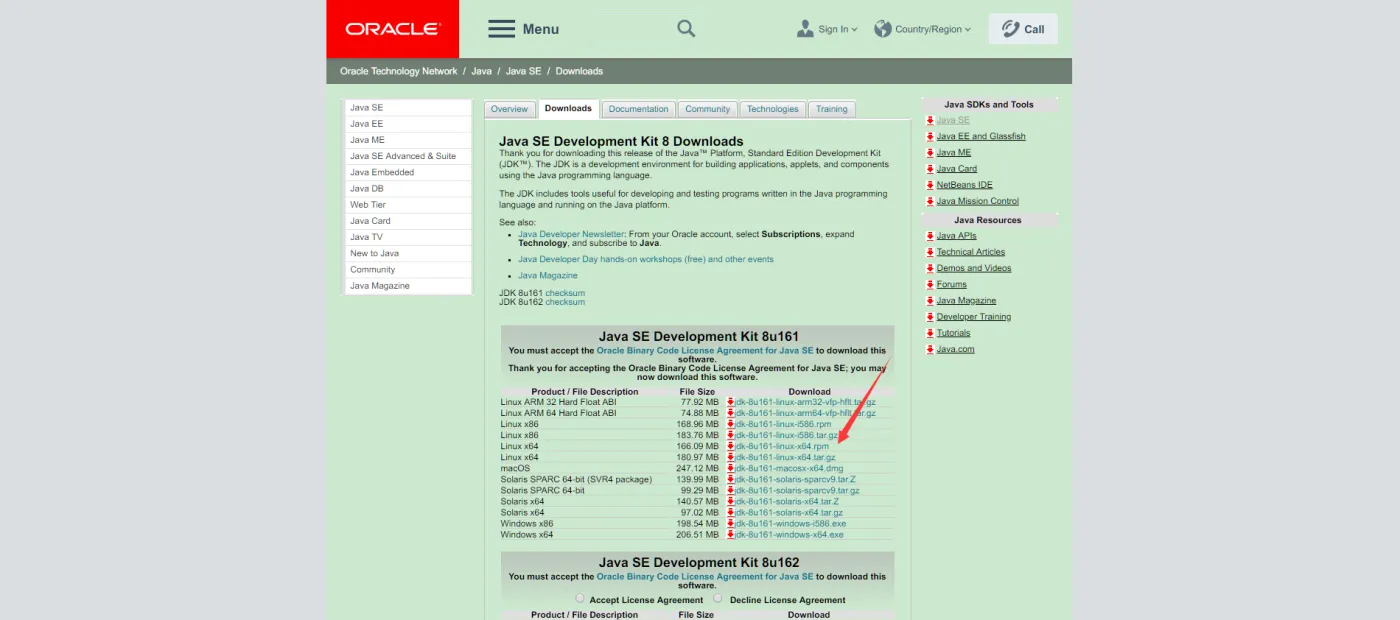
Task: Open Java.com resource link
Action: (x=955, y=349)
